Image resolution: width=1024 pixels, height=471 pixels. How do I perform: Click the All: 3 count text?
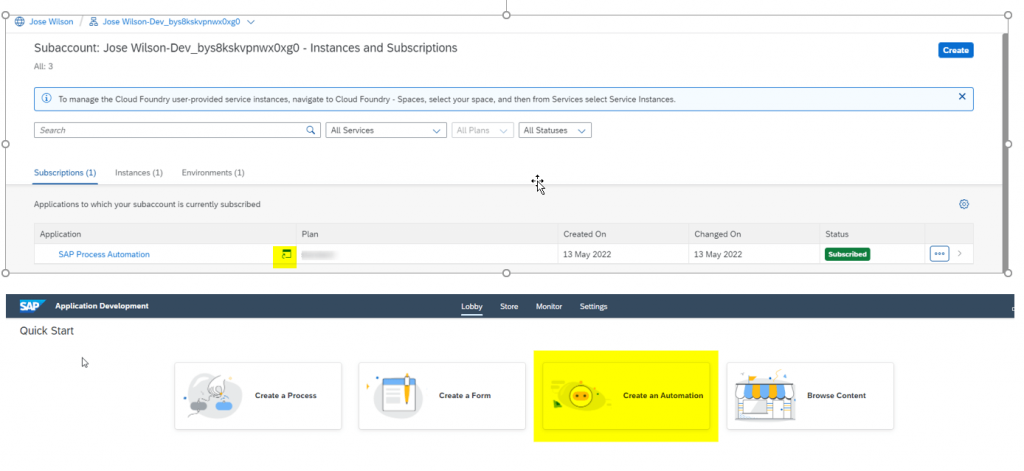(x=42, y=67)
